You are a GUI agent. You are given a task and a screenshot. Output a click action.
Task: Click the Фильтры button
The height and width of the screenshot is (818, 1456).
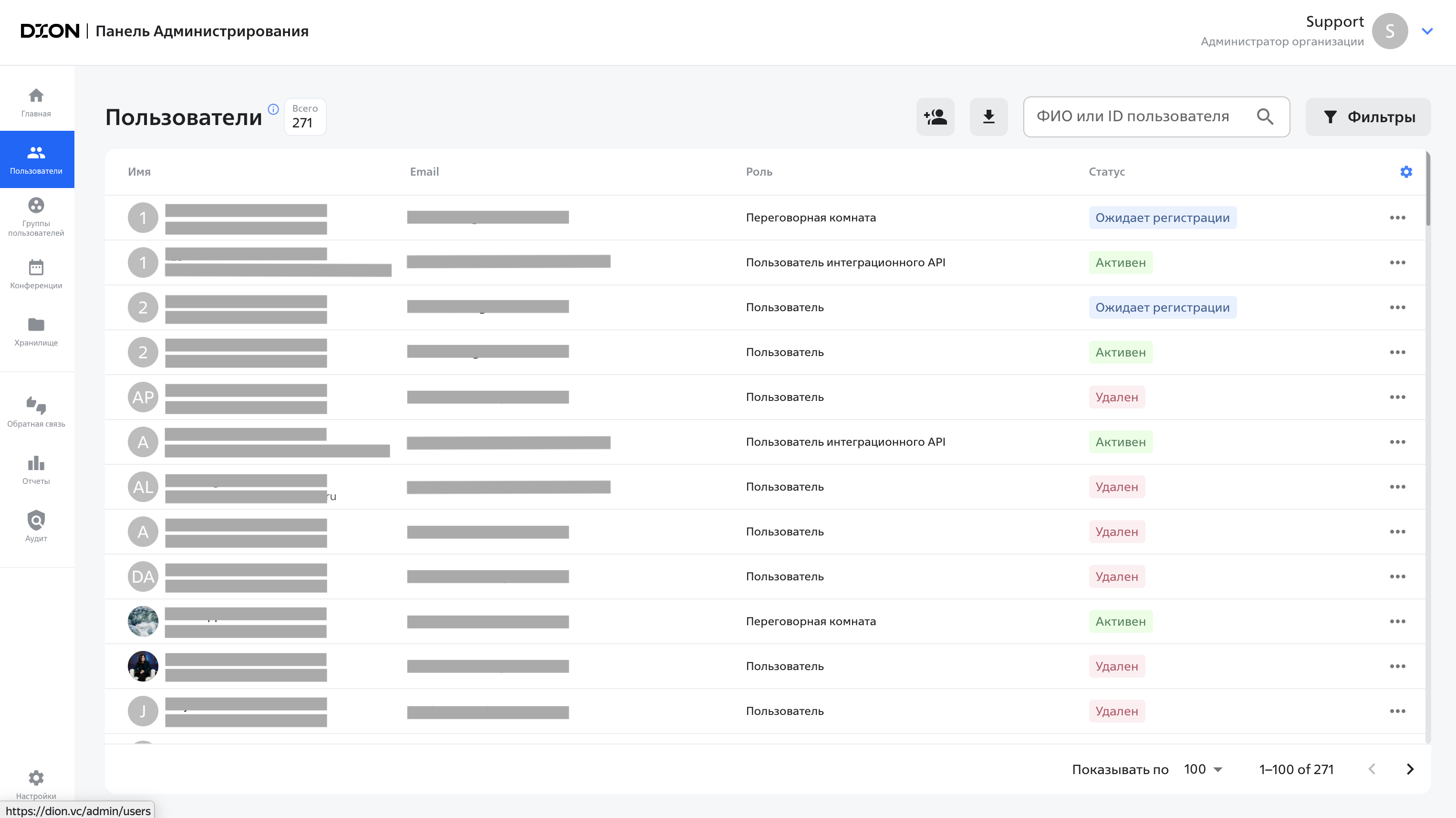point(1368,117)
